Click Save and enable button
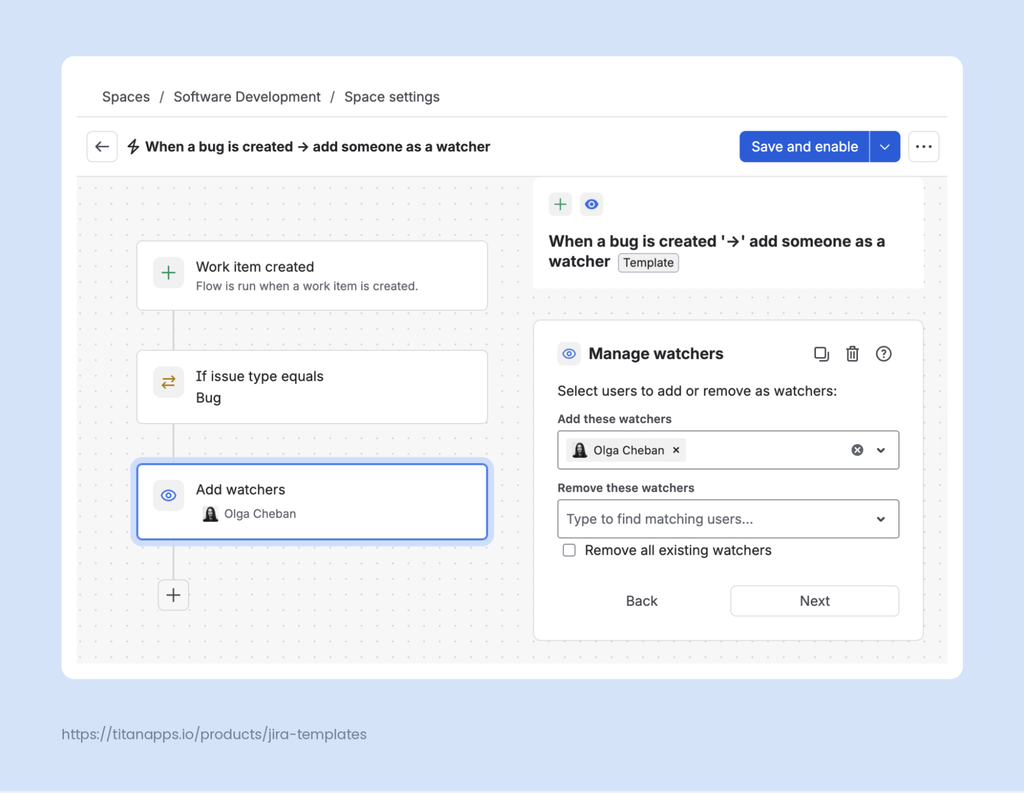The width and height of the screenshot is (1024, 793). tap(805, 146)
